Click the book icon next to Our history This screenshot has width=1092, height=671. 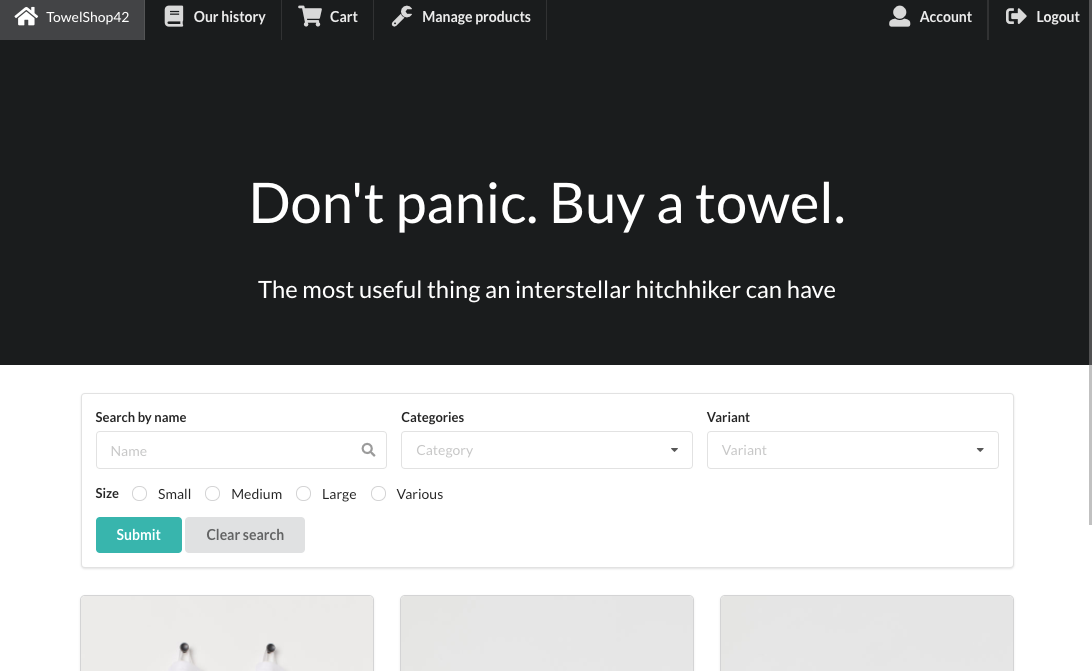174,16
